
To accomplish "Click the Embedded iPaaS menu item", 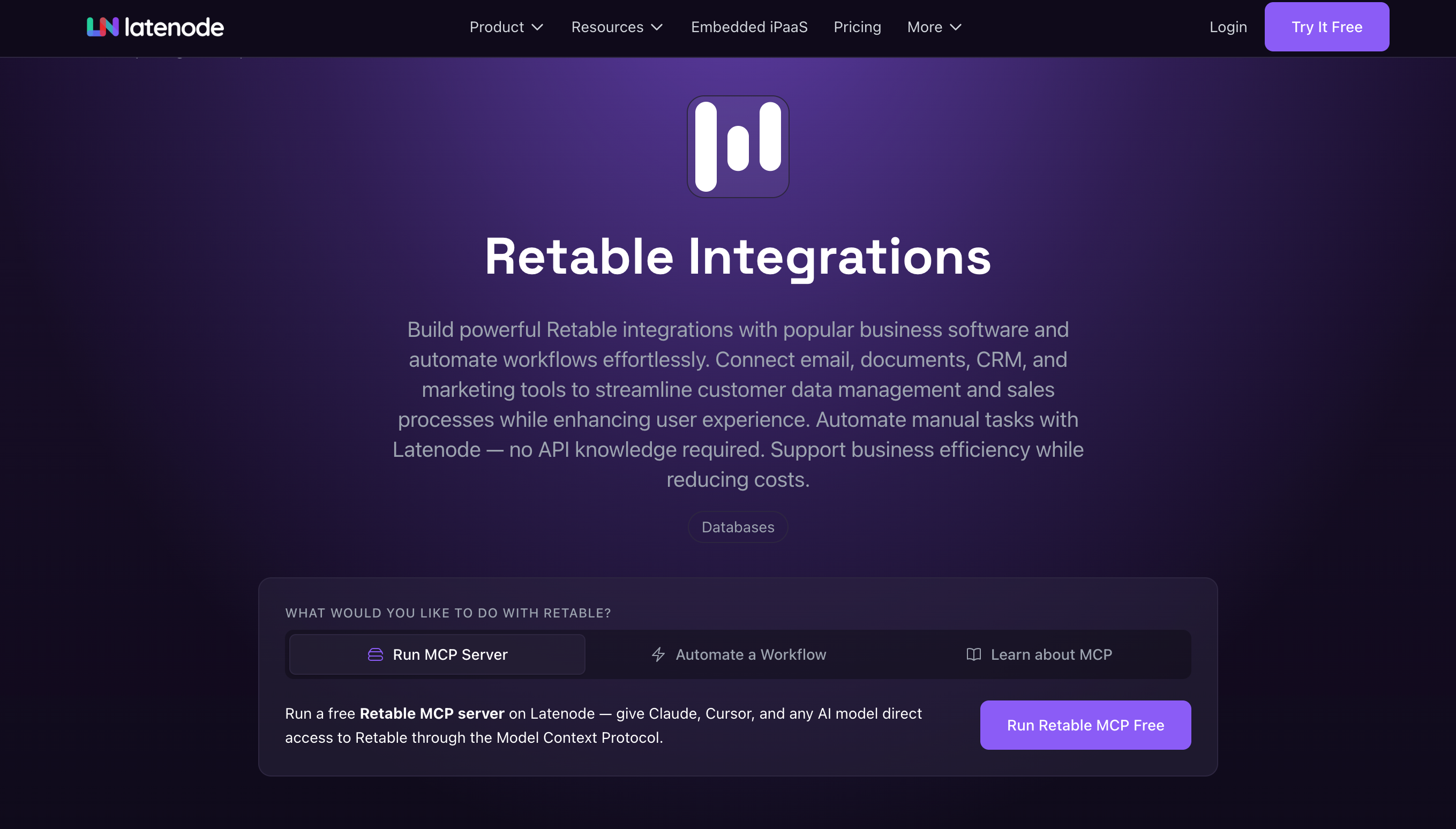I will tap(749, 27).
